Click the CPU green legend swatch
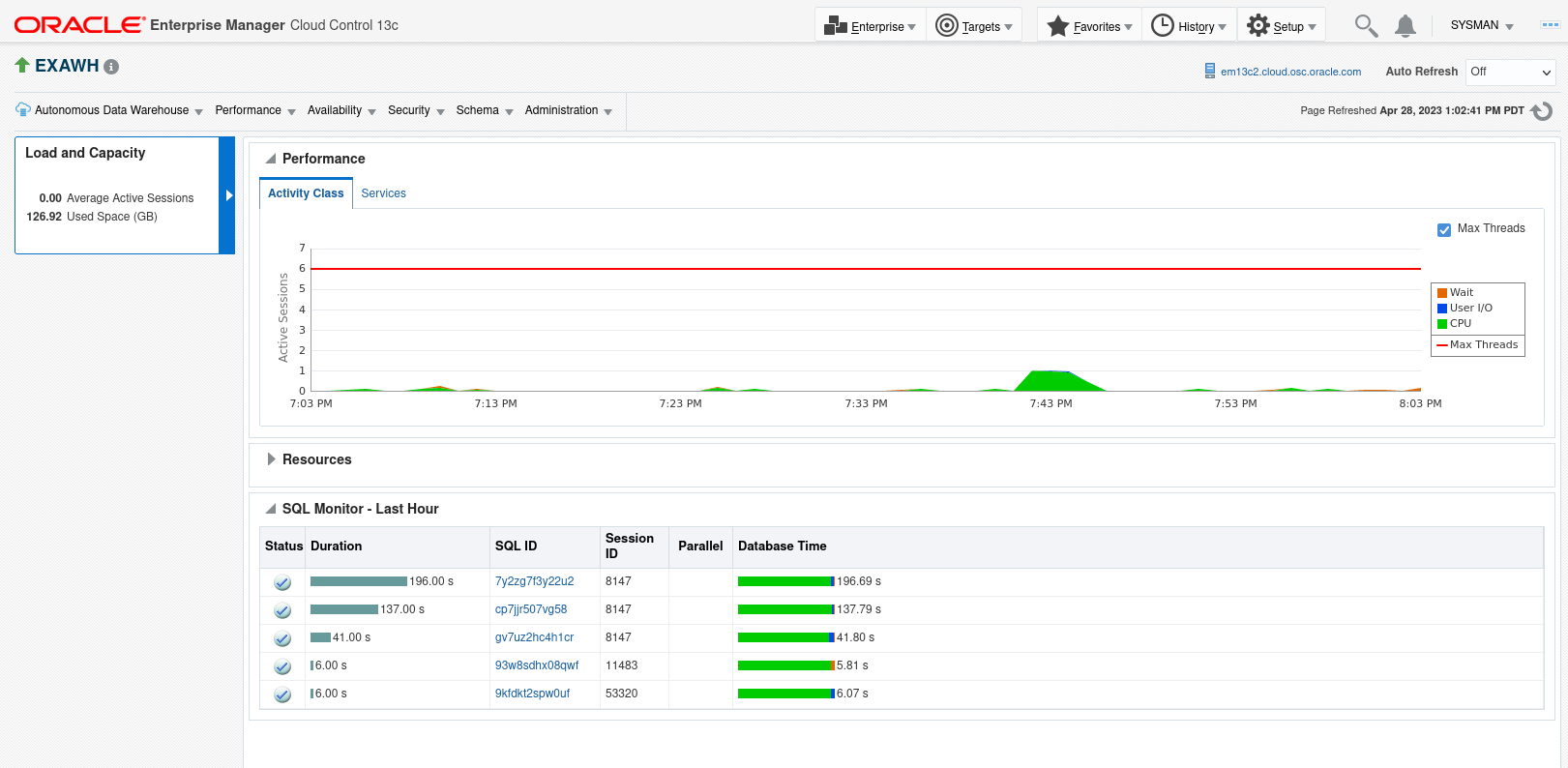Image resolution: width=1568 pixels, height=768 pixels. pos(1442,324)
